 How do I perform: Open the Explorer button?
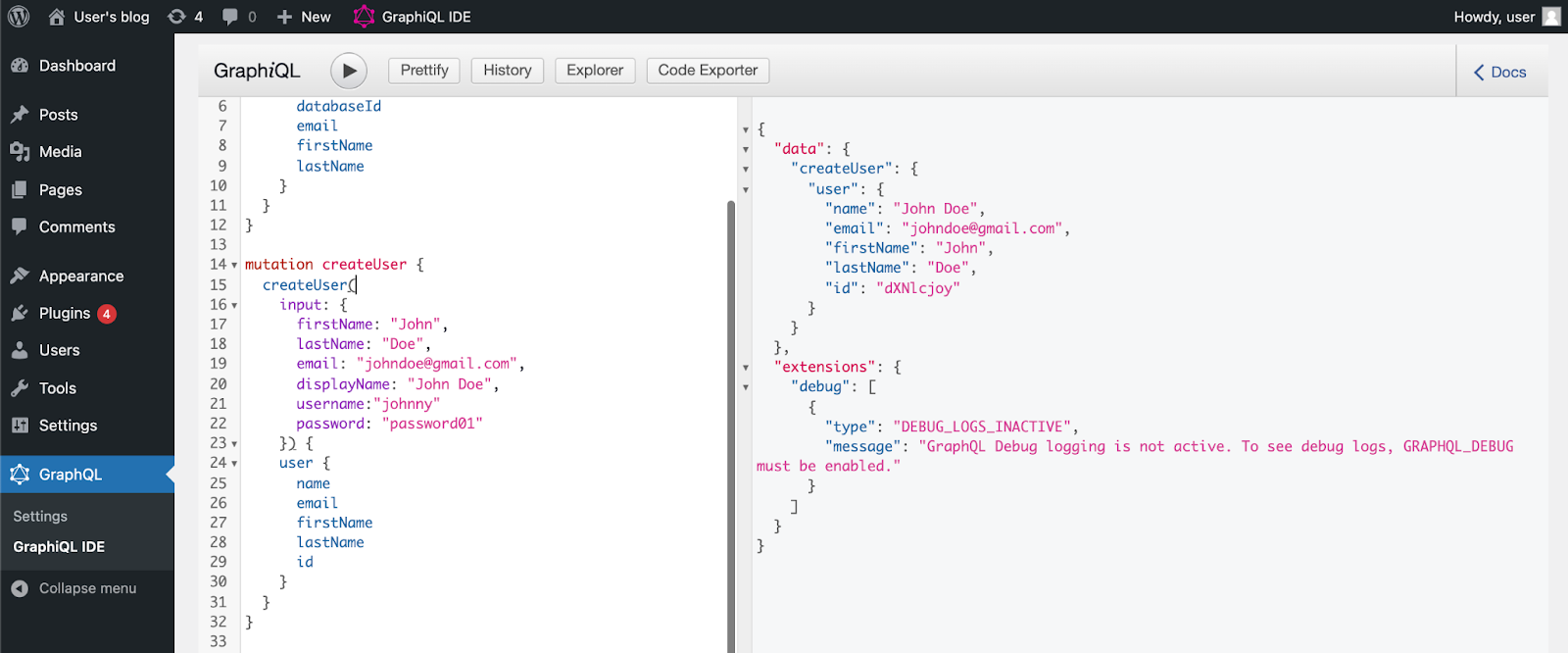pyautogui.click(x=595, y=71)
